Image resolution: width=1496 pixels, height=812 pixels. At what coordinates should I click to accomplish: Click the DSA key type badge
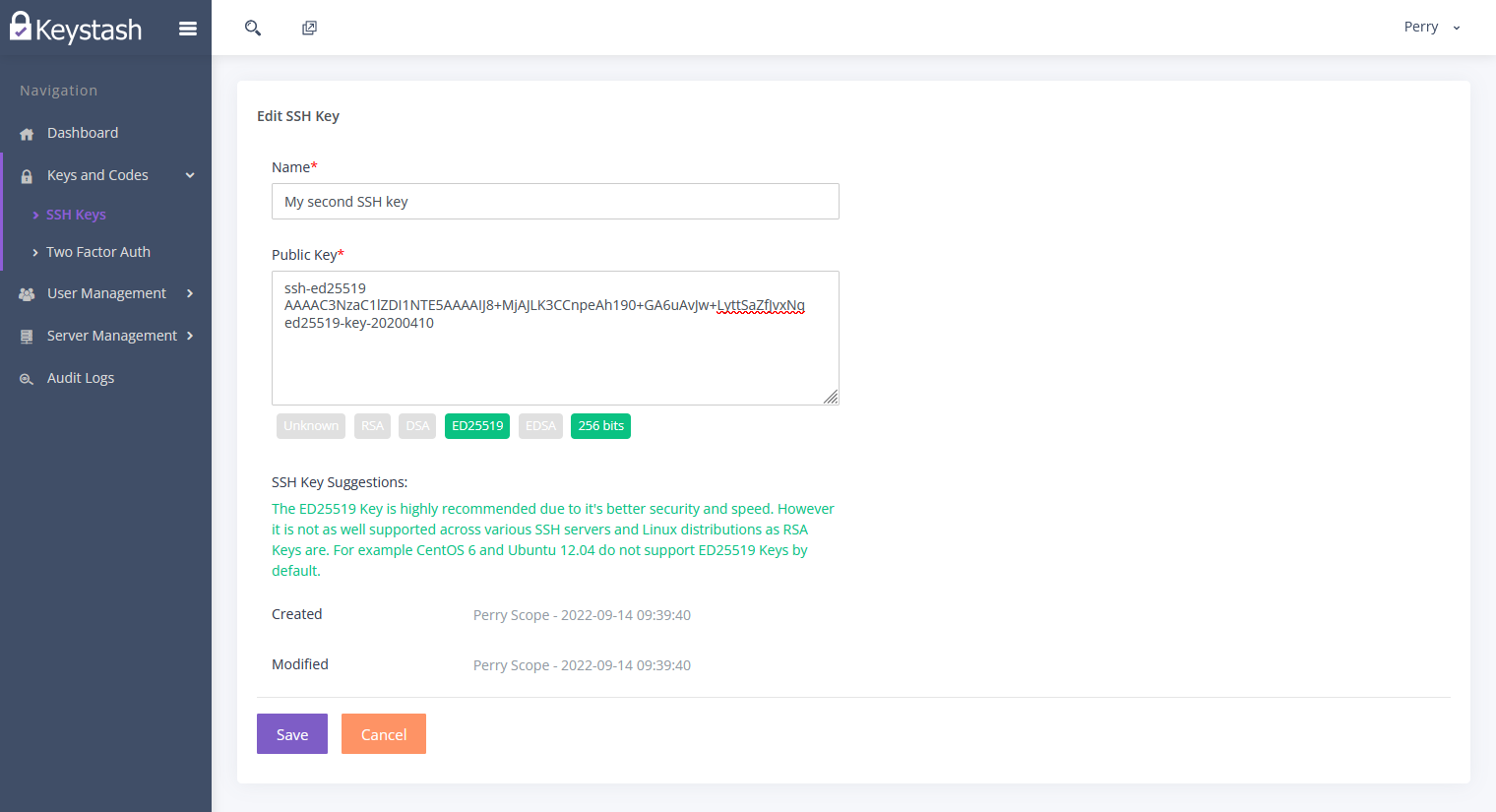[x=417, y=426]
